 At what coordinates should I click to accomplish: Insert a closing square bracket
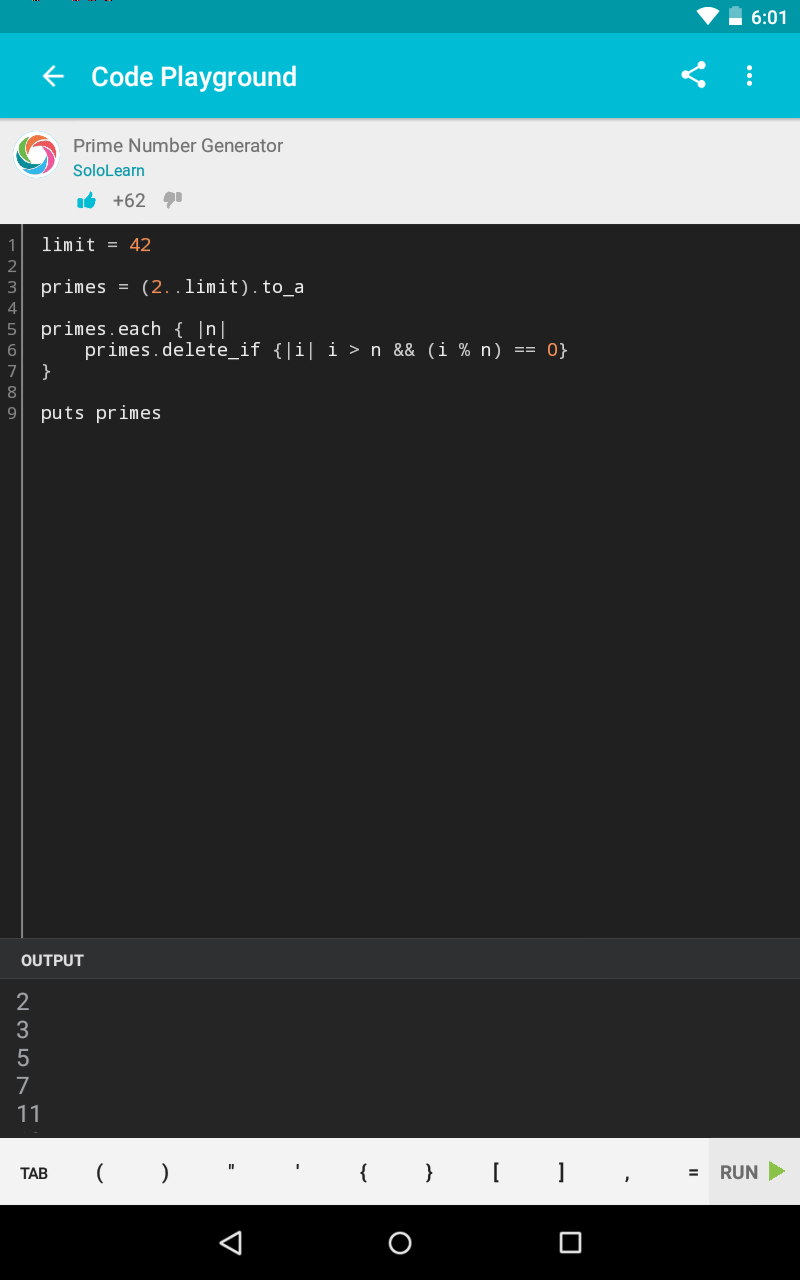click(x=561, y=1173)
